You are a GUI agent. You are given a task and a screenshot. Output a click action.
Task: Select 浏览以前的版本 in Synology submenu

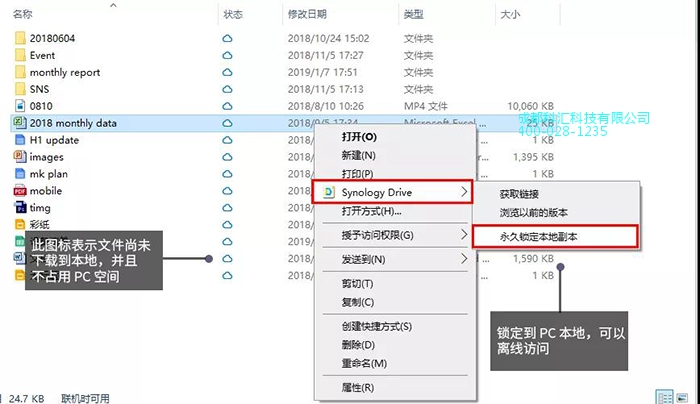pos(533,212)
